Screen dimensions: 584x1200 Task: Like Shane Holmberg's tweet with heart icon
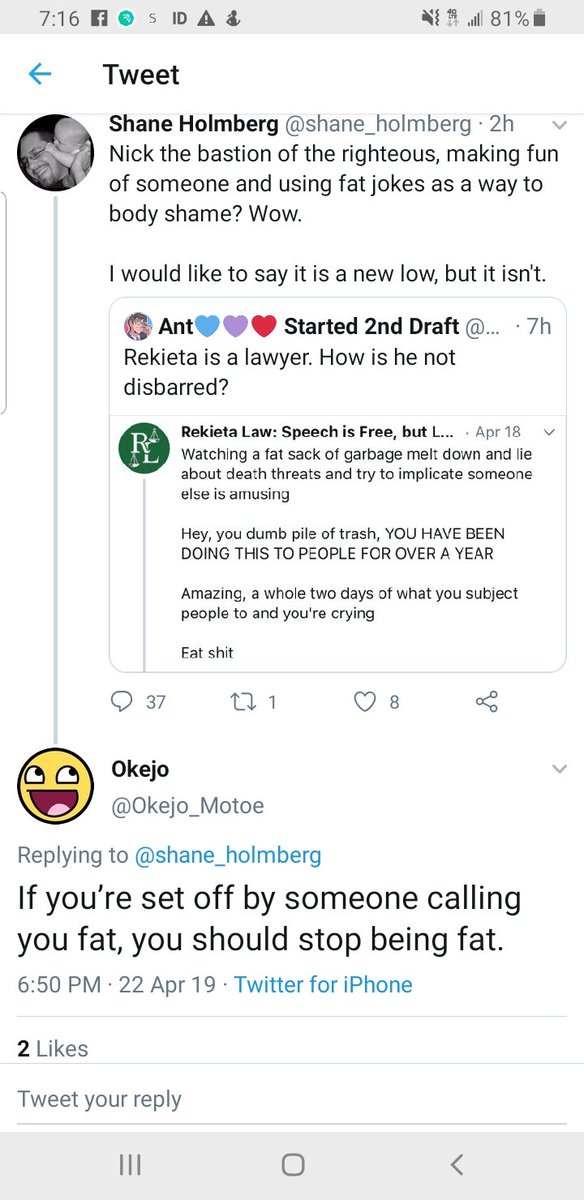coord(365,702)
